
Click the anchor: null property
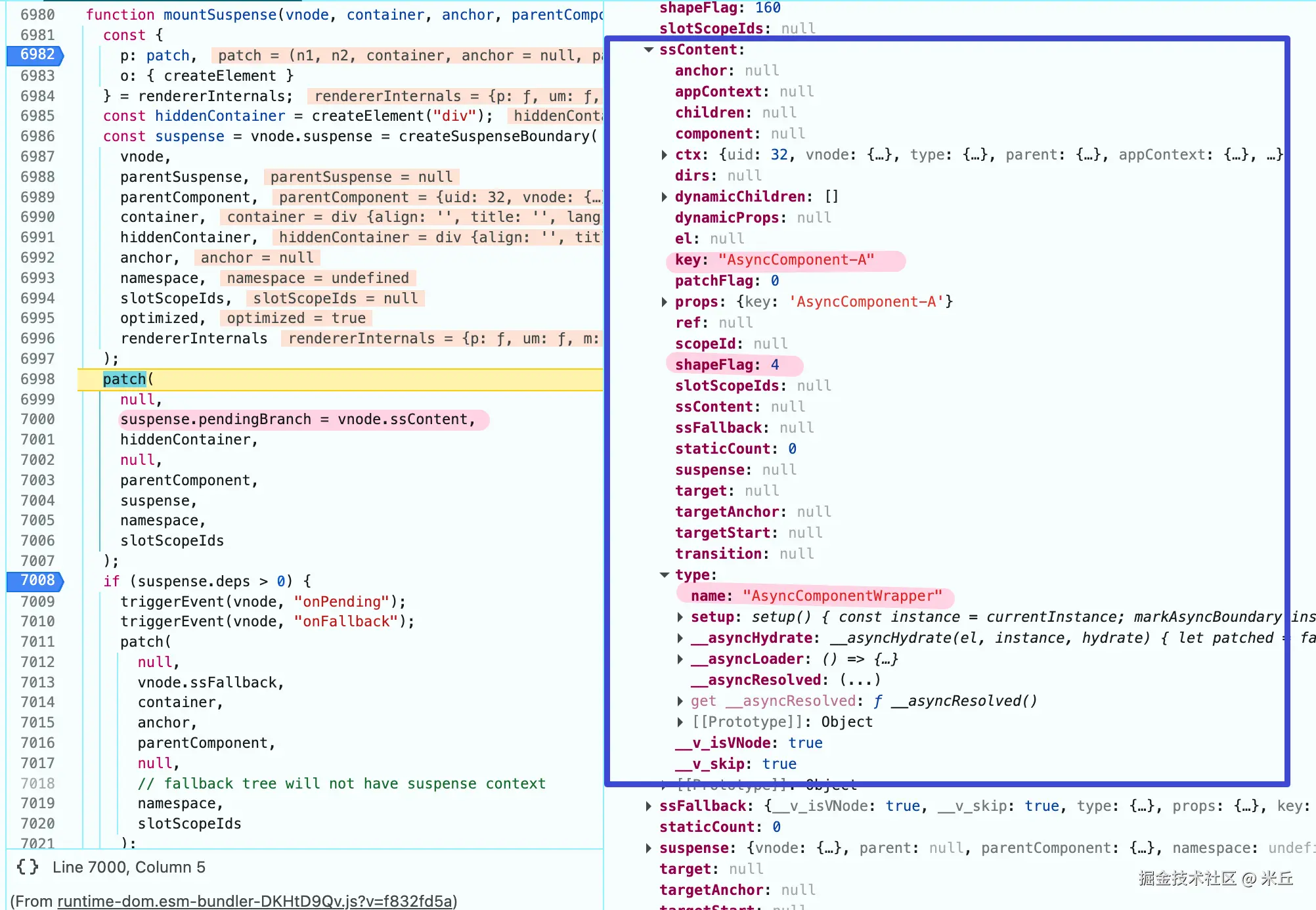click(x=727, y=71)
